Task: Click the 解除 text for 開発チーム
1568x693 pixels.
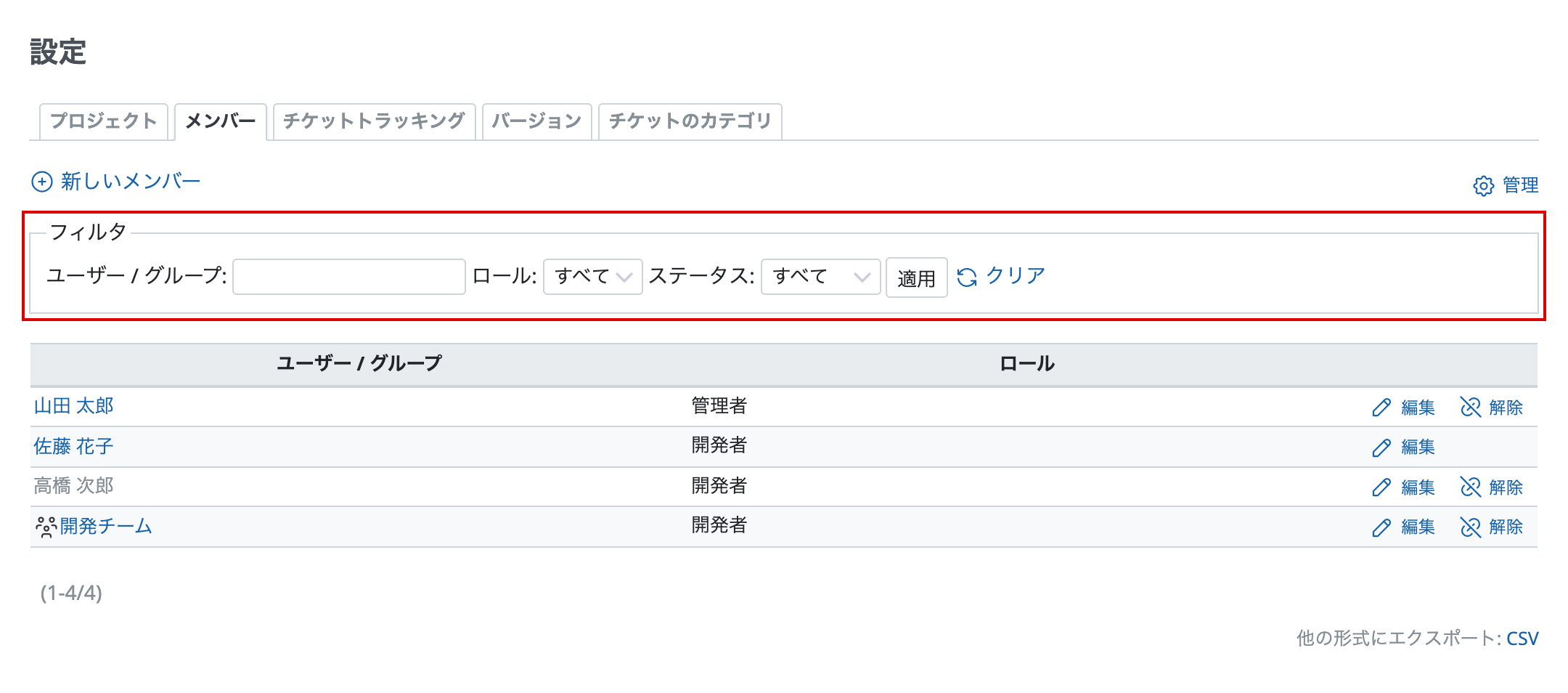Action: 1506,527
